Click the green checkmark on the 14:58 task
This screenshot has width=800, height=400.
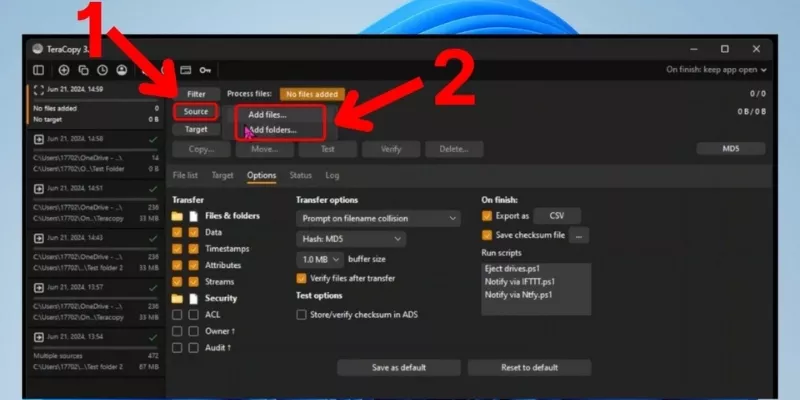(x=153, y=139)
